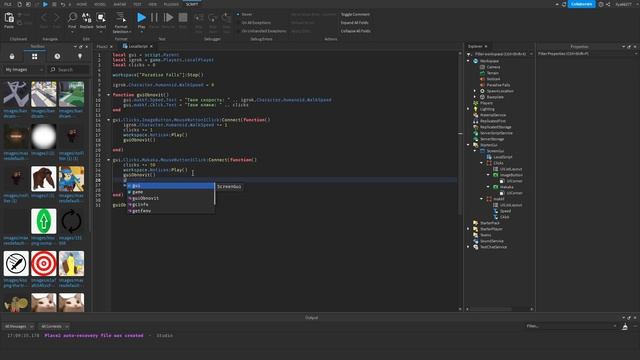The height and width of the screenshot is (360, 640).
Task: Click the Stop test square icon
Action: [183, 18]
